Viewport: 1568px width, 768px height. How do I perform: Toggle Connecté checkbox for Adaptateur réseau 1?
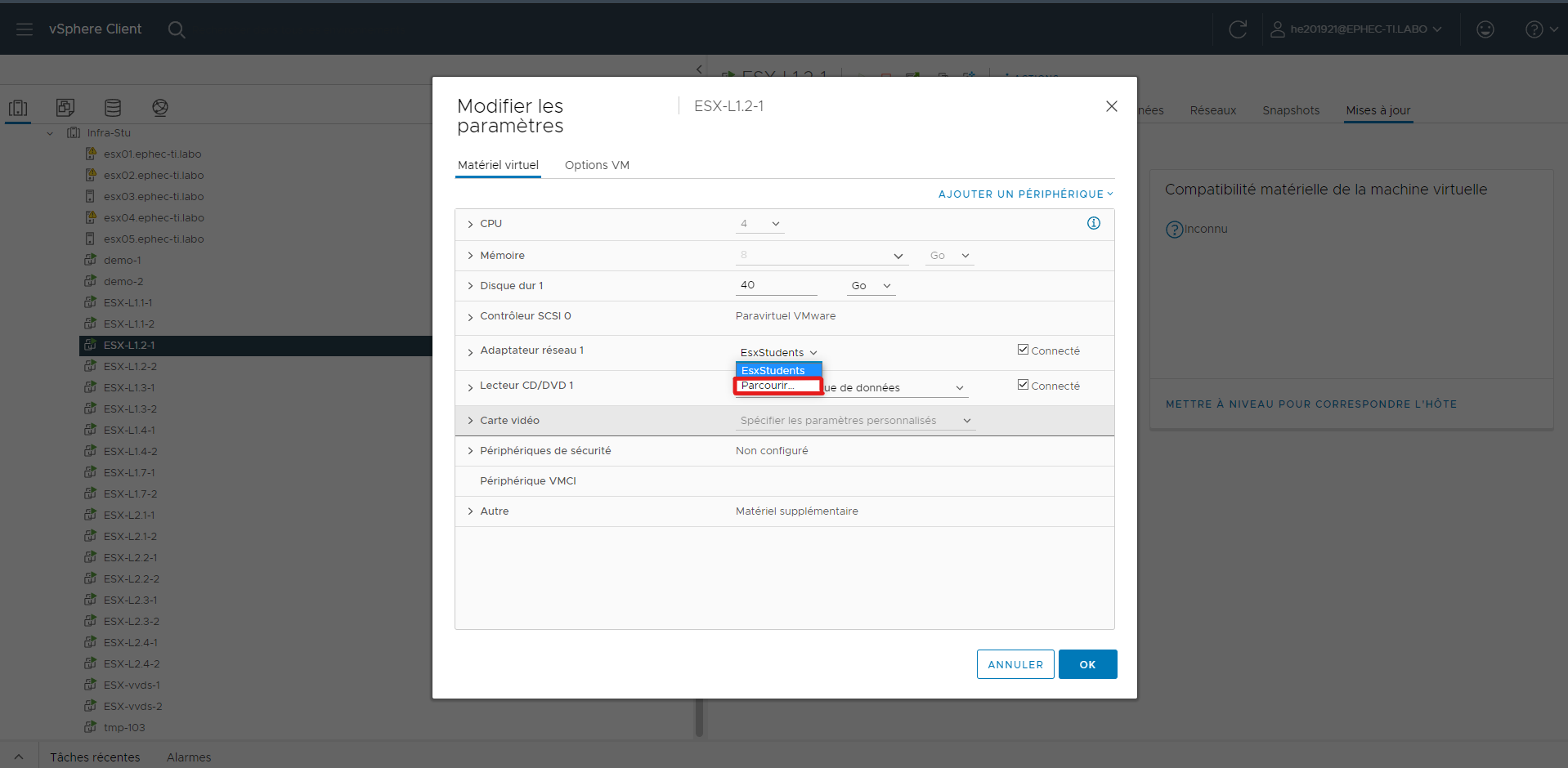(1023, 350)
